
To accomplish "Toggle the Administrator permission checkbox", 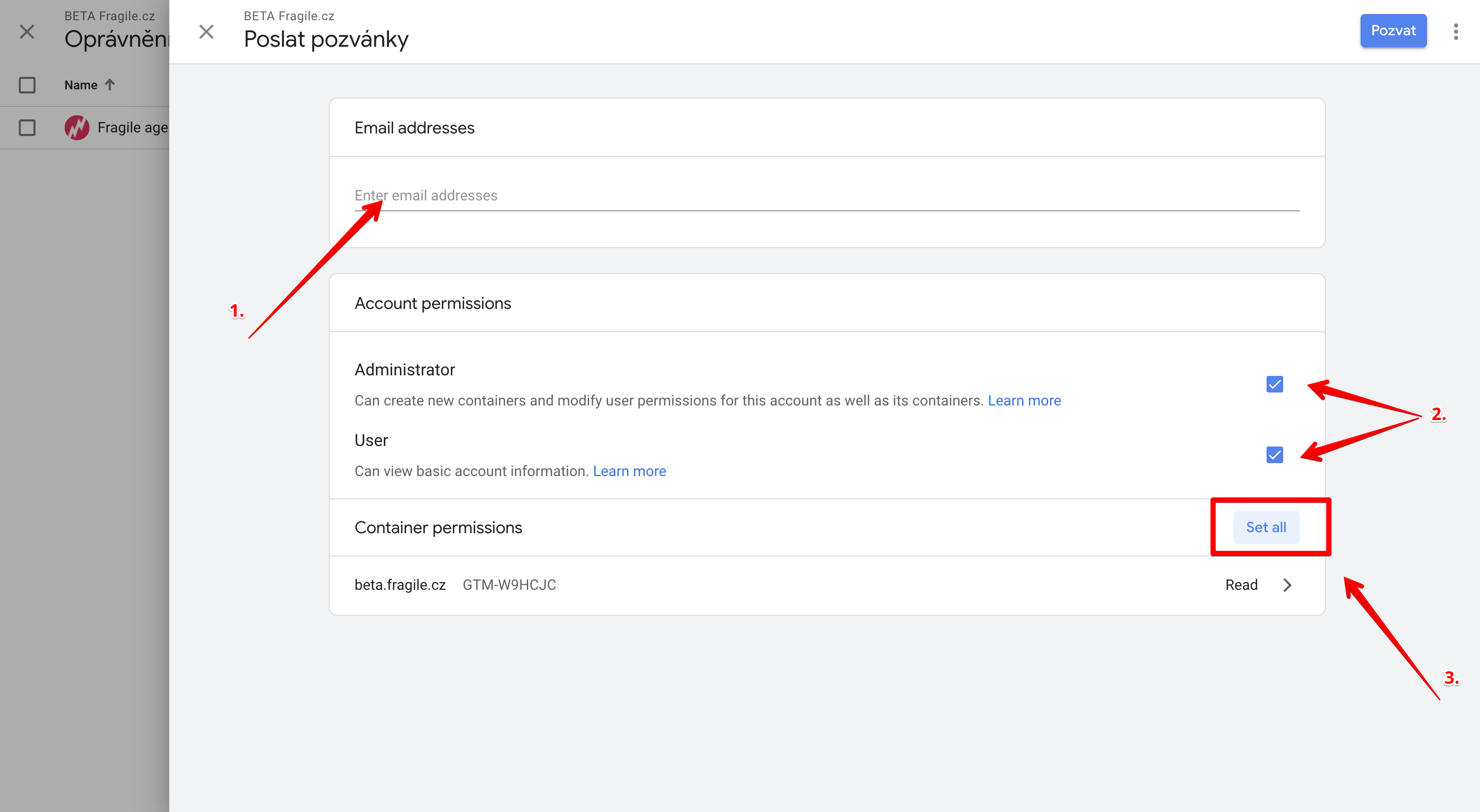I will click(x=1274, y=384).
